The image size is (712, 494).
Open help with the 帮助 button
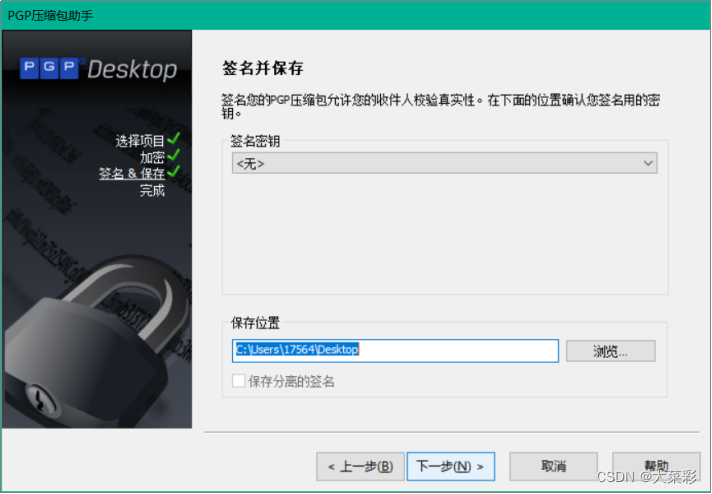(x=656, y=466)
